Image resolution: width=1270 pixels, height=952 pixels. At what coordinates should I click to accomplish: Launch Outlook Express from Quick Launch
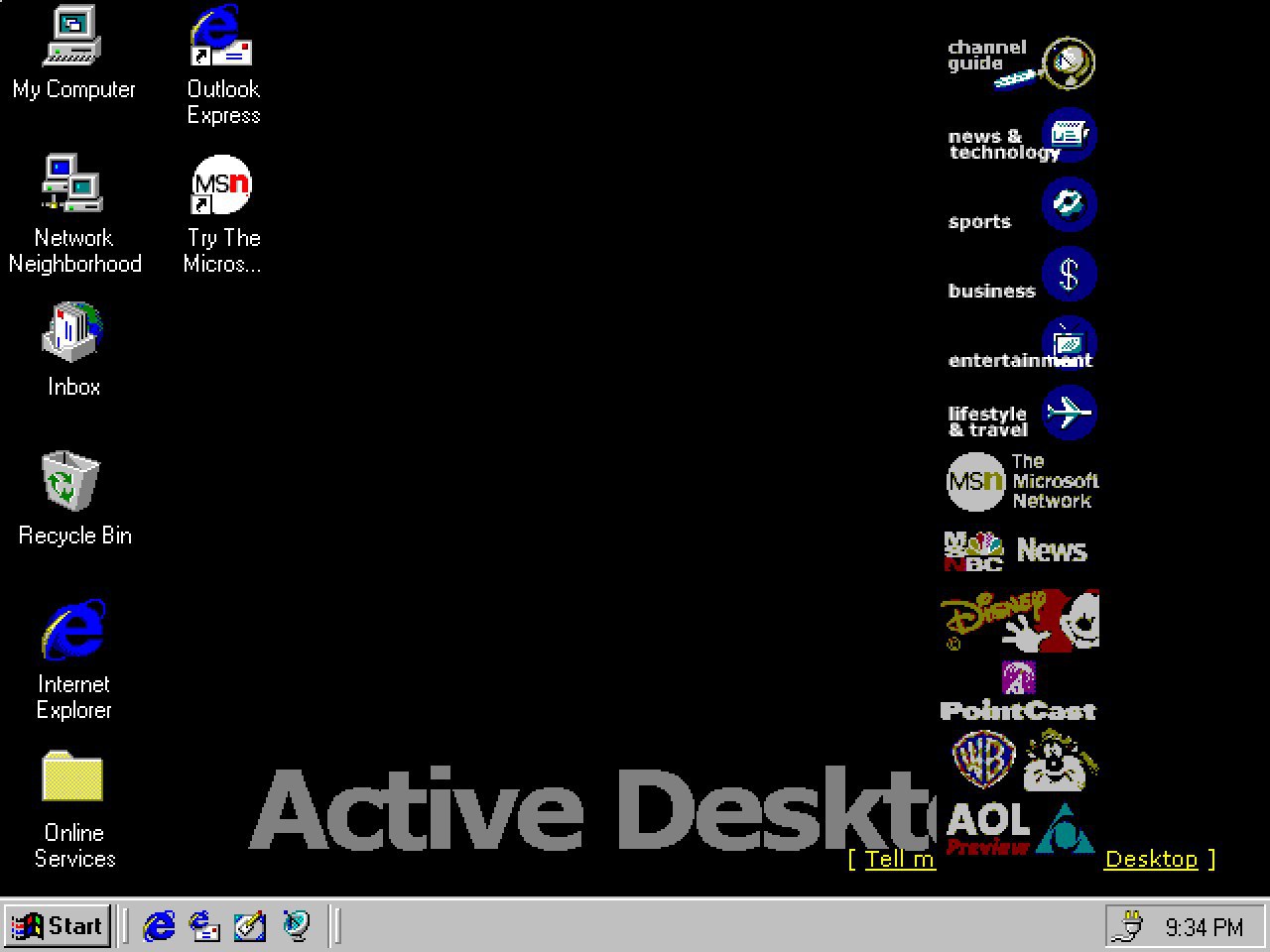coord(204,925)
